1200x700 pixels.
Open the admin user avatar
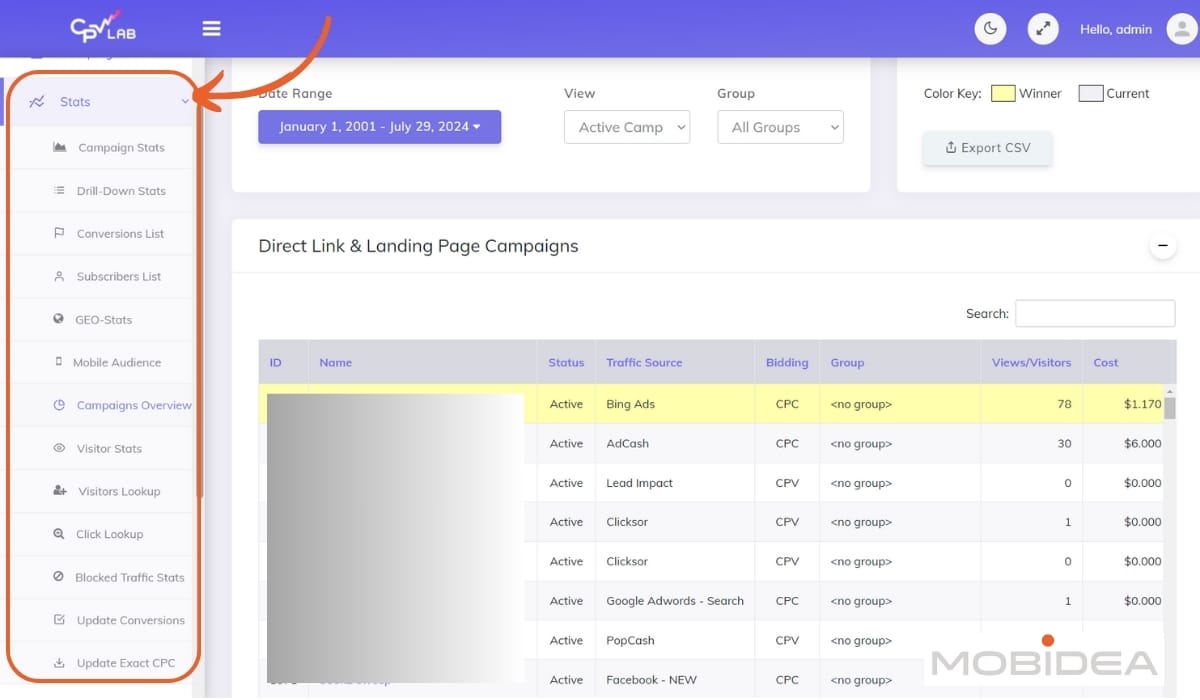coord(1181,29)
